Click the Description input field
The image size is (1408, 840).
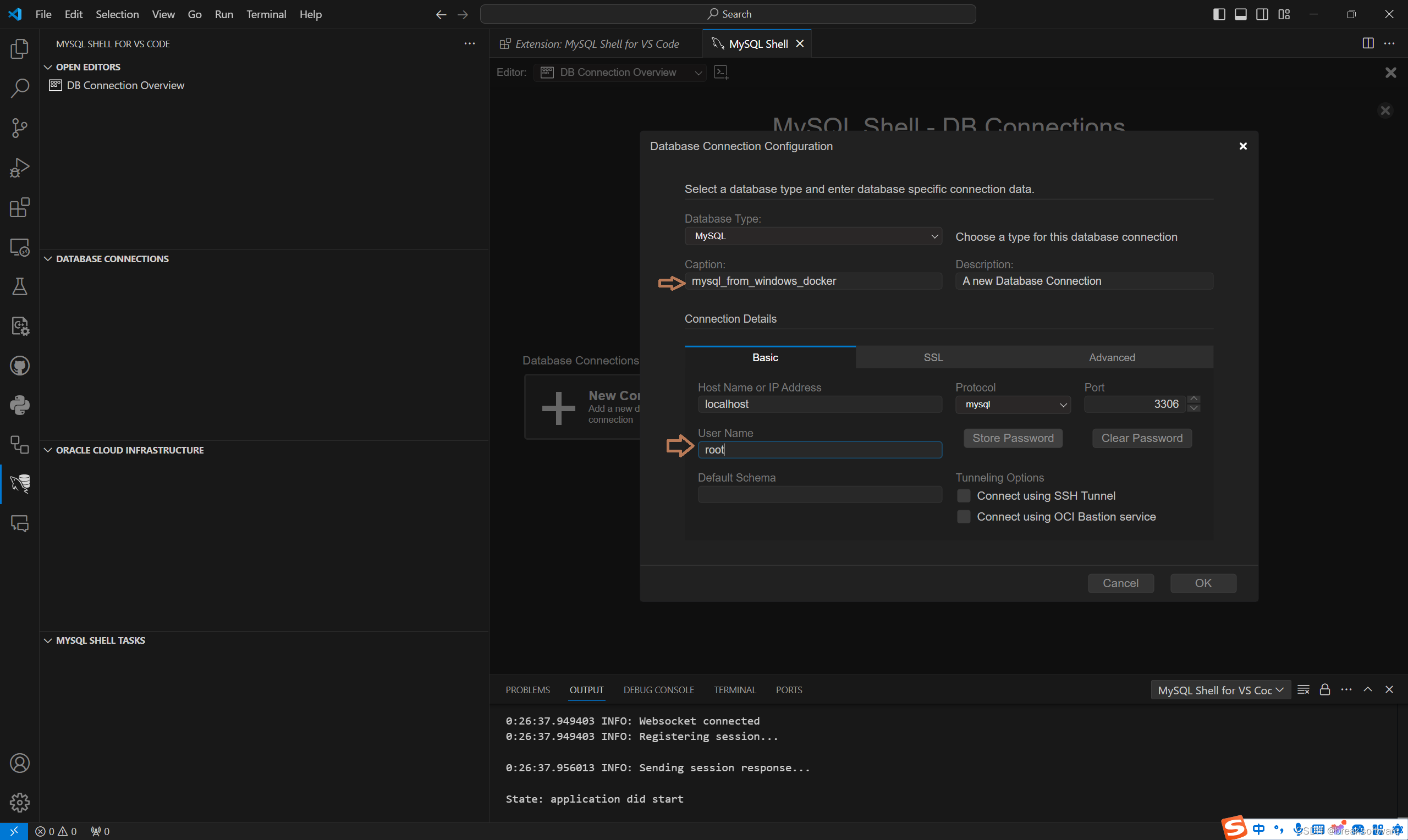pyautogui.click(x=1083, y=281)
